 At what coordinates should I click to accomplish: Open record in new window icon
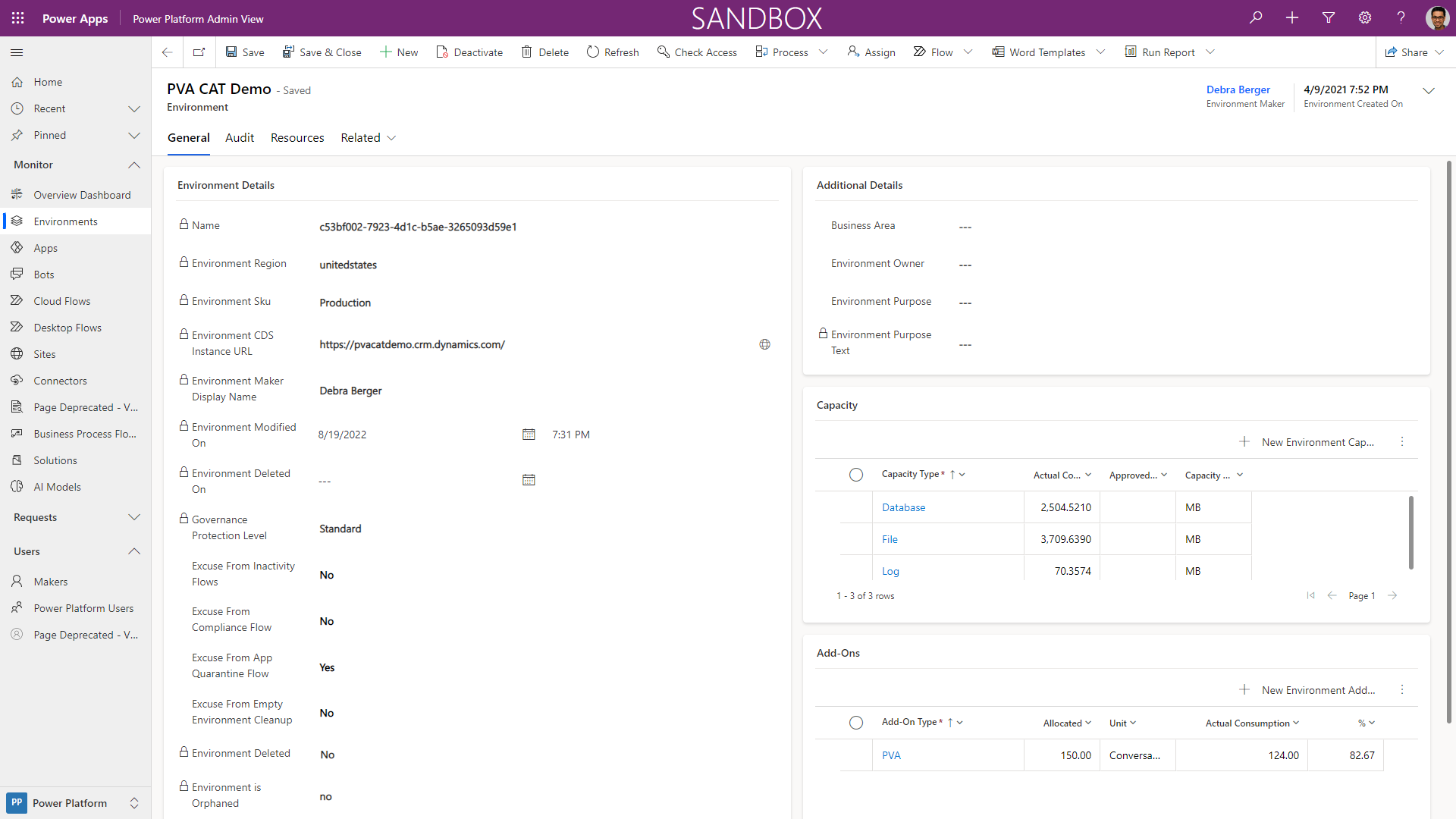coord(199,52)
